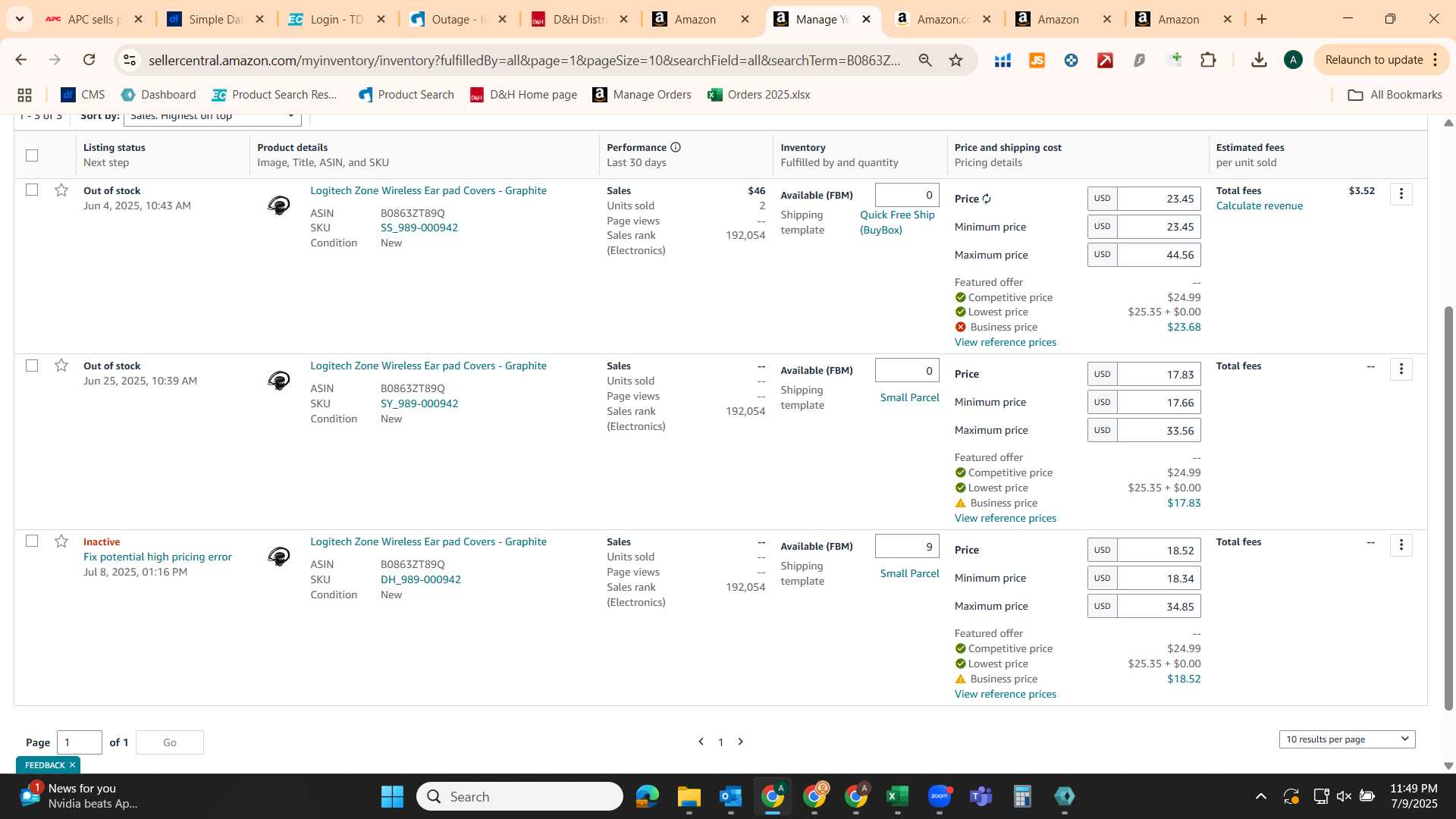The image size is (1456, 819).
Task: Switch to APC sells tab
Action: pos(93,19)
